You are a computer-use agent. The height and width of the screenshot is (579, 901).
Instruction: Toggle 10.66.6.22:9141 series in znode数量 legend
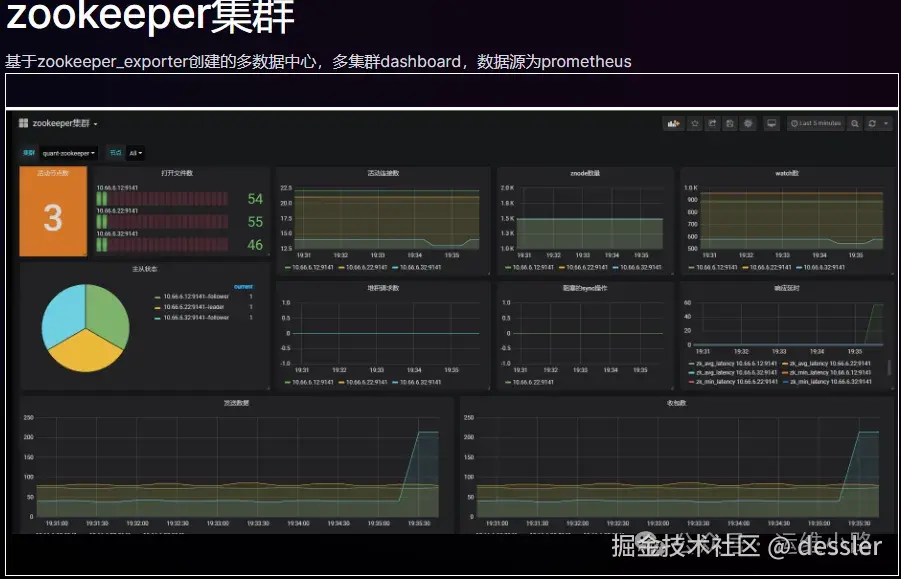click(x=584, y=268)
